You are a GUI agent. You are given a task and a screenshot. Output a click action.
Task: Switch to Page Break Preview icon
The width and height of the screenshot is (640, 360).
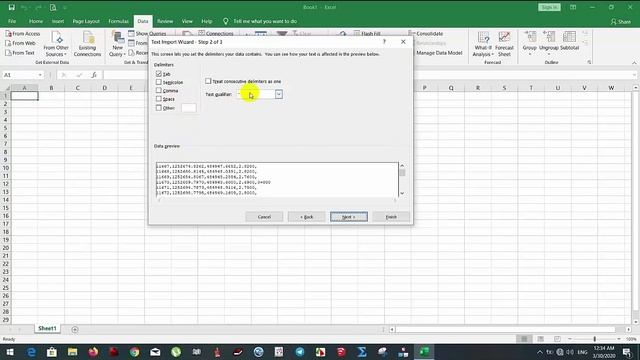coord(557,339)
